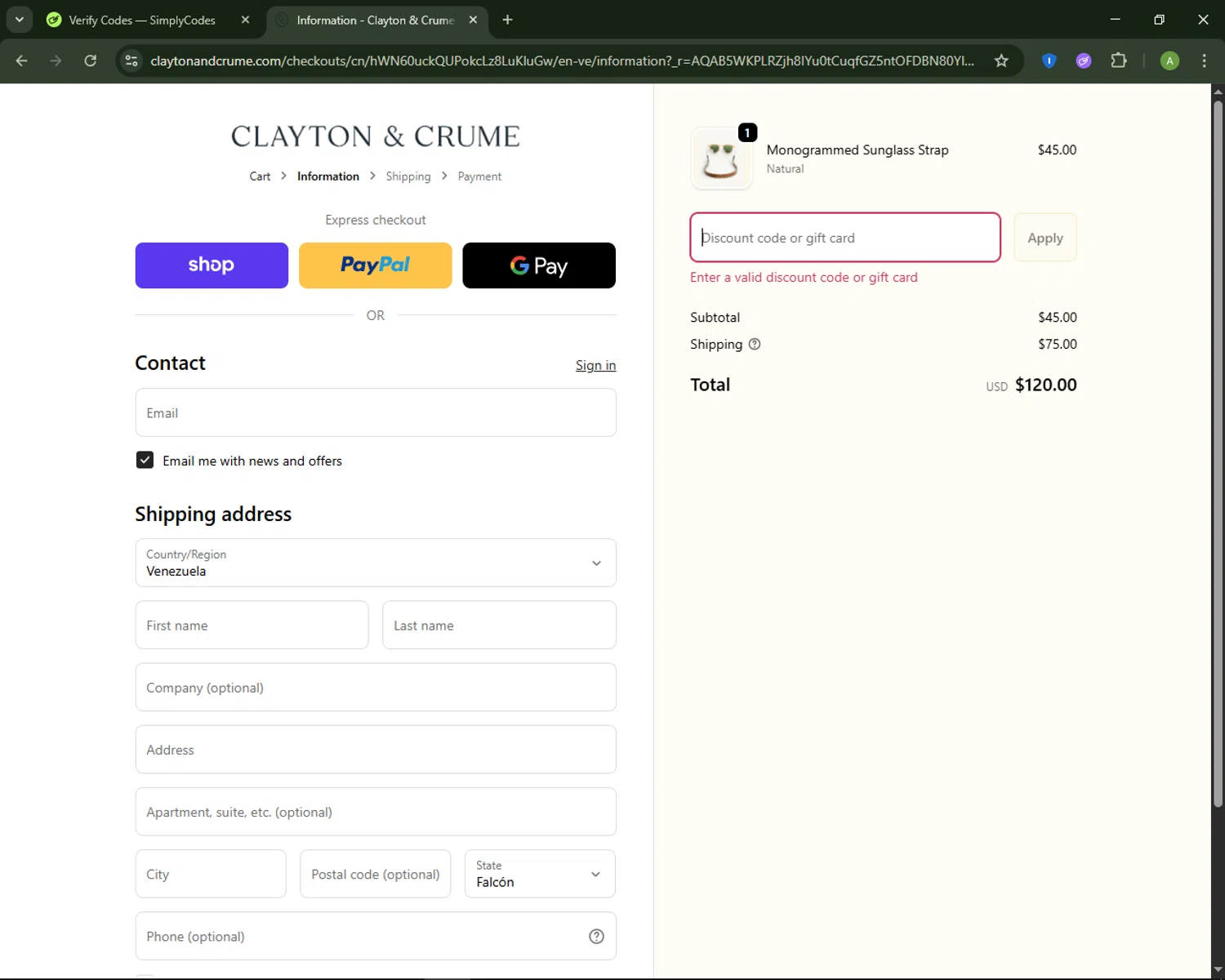Screen dimensions: 1225x980
Task: Open the Bitwarden shield extension icon
Action: (1049, 60)
